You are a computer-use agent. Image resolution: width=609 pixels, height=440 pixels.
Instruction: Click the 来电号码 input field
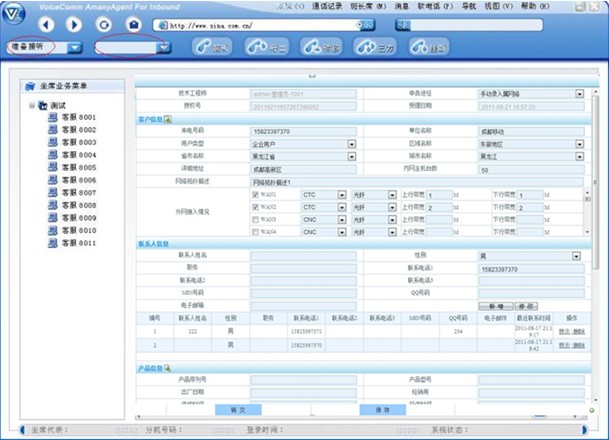303,131
